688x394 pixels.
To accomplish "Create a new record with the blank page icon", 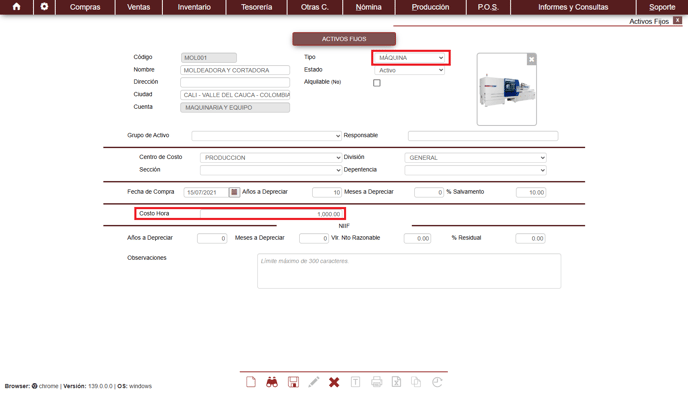I will point(251,382).
